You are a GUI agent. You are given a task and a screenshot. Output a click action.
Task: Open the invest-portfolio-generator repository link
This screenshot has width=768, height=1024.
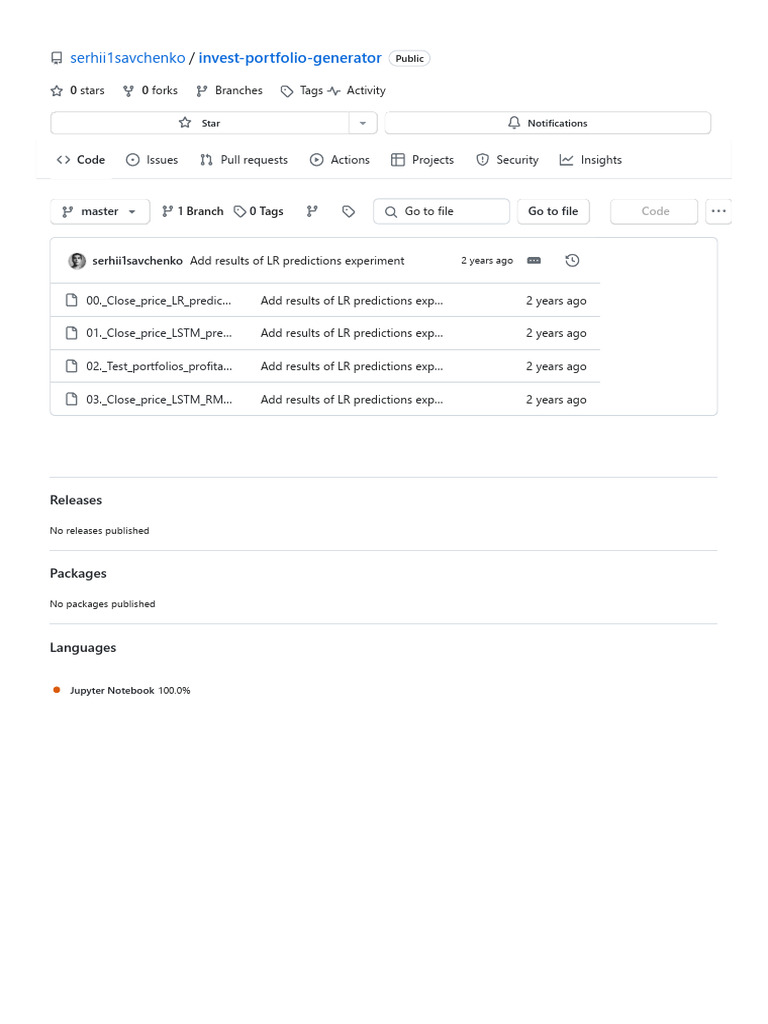coord(290,58)
